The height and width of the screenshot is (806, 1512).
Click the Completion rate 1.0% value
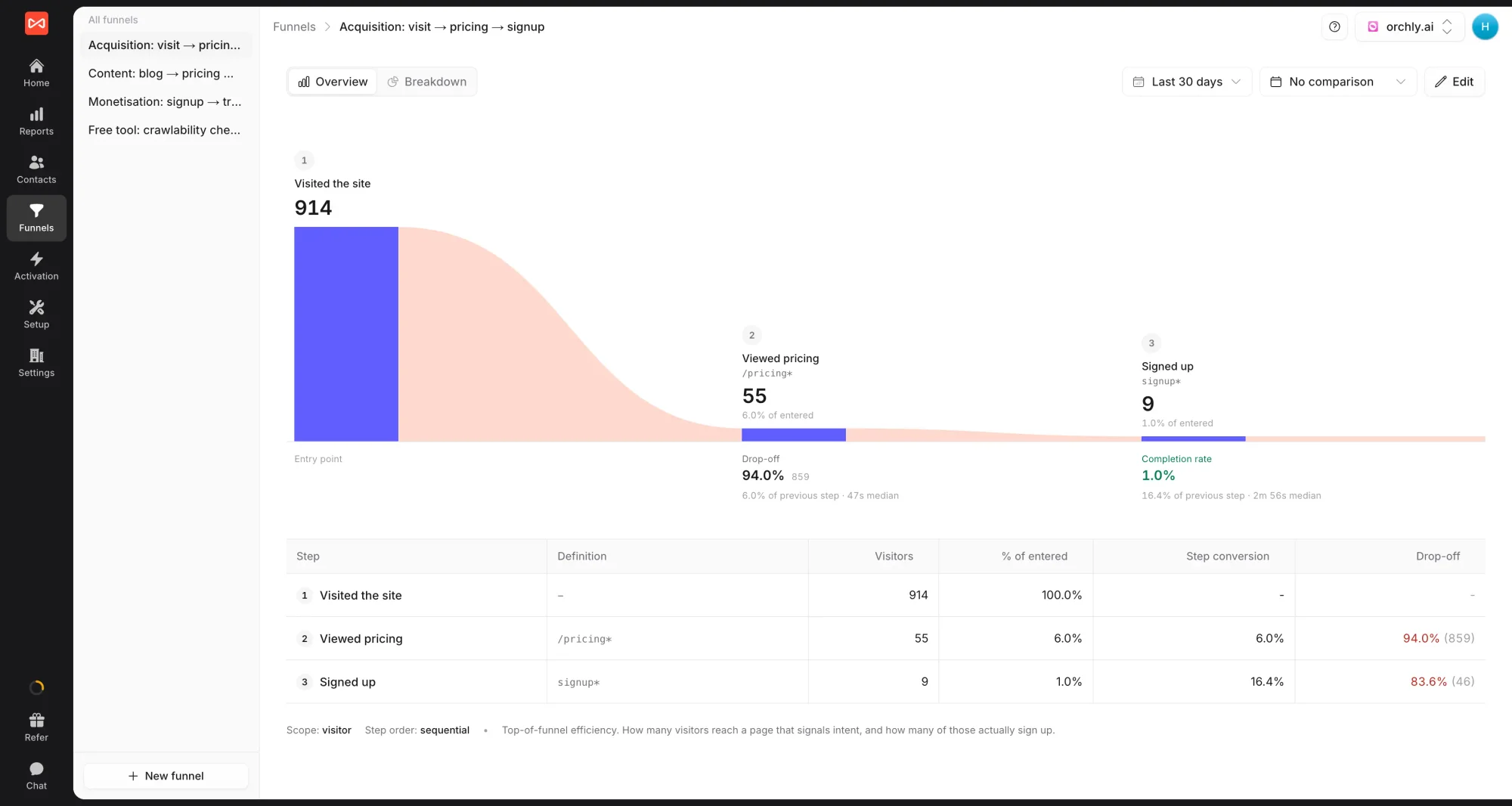tap(1158, 476)
